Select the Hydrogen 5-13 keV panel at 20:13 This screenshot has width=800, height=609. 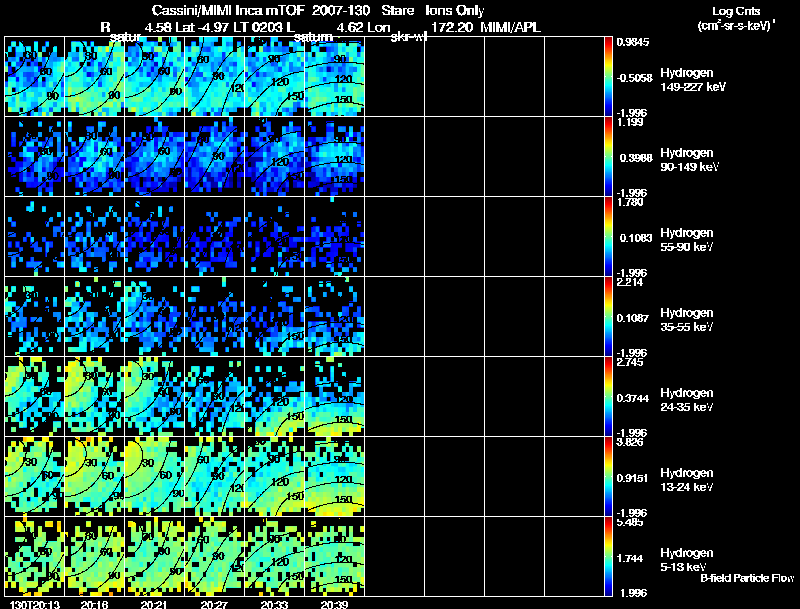[34, 556]
